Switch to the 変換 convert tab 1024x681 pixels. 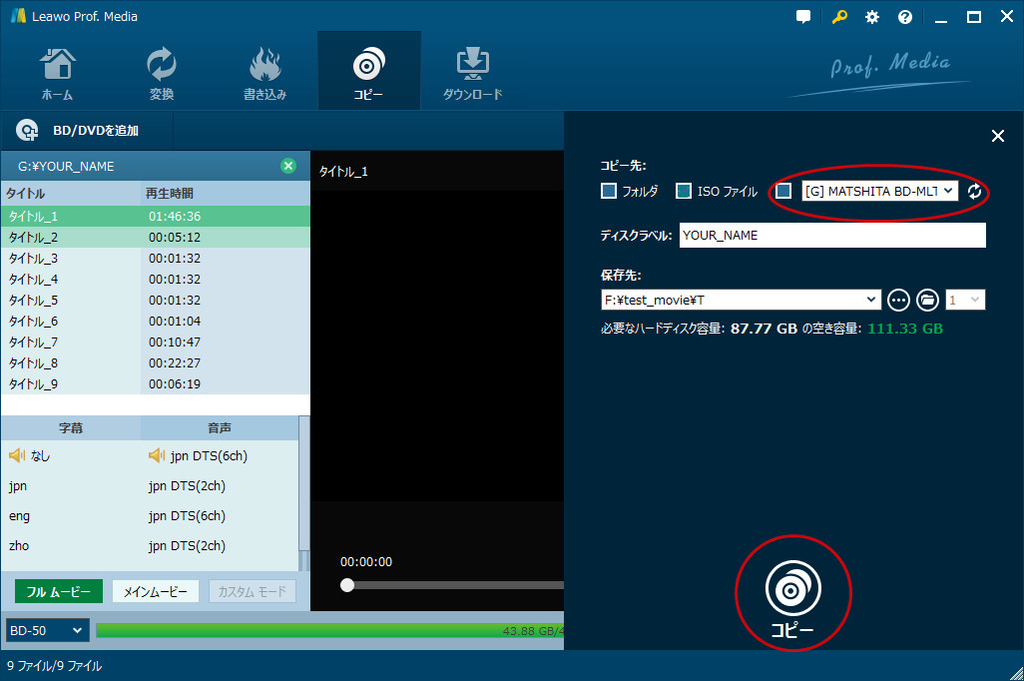pos(161,73)
